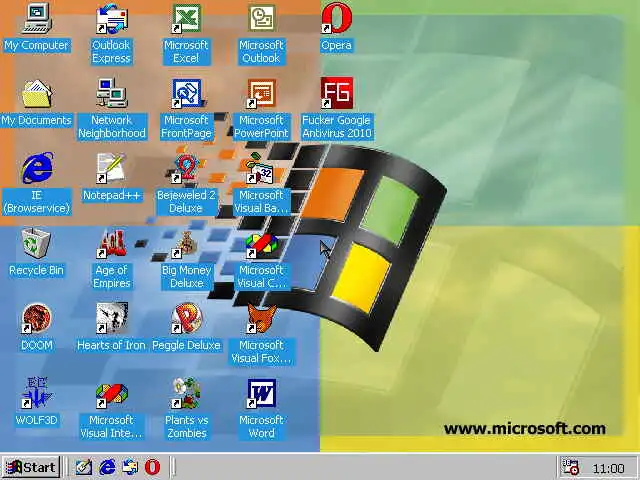
Task: Click the Notepad++ shortcut icon
Action: pyautogui.click(x=111, y=168)
